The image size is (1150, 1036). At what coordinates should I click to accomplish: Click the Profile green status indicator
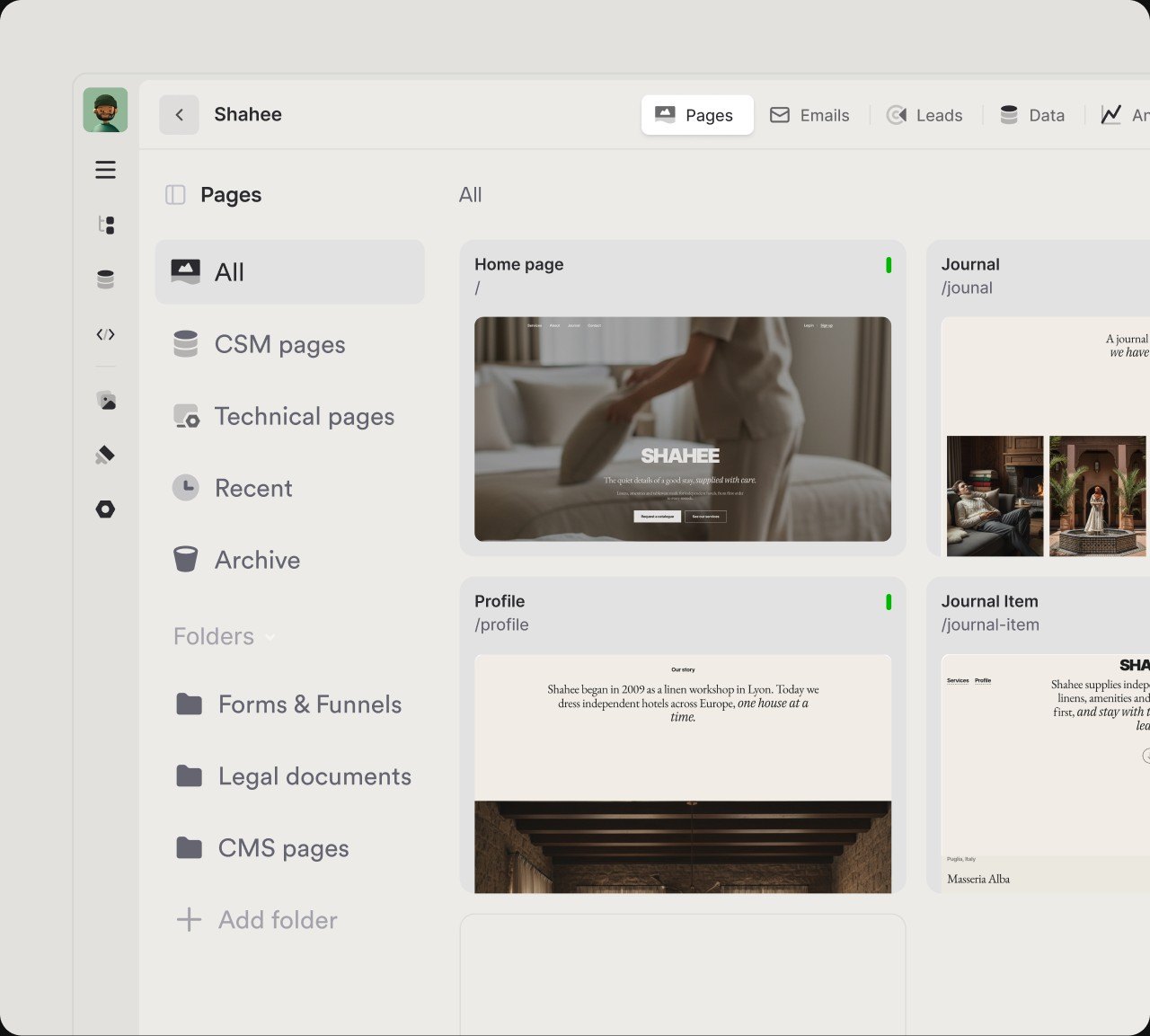pyautogui.click(x=889, y=602)
